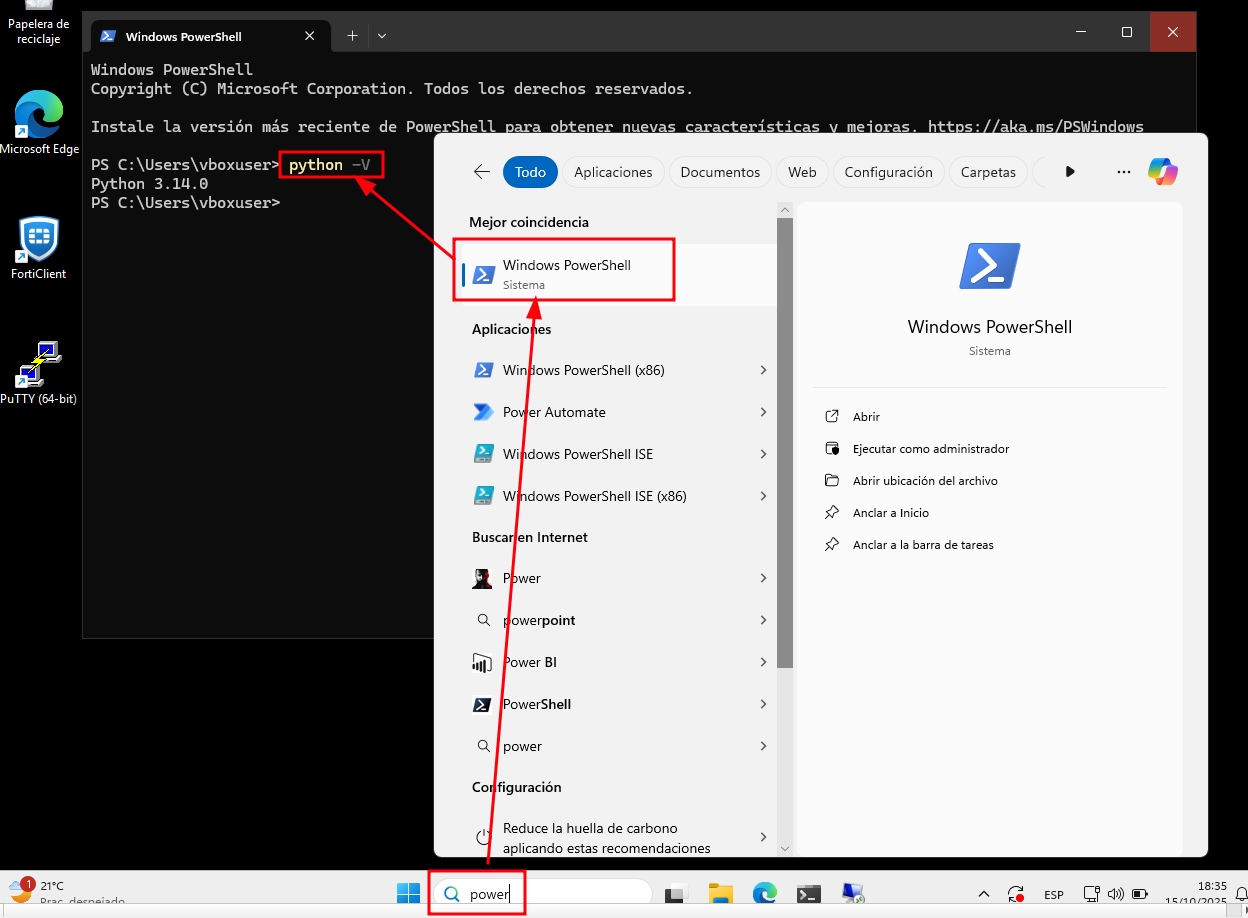Expand Power Automate result chevron

763,412
